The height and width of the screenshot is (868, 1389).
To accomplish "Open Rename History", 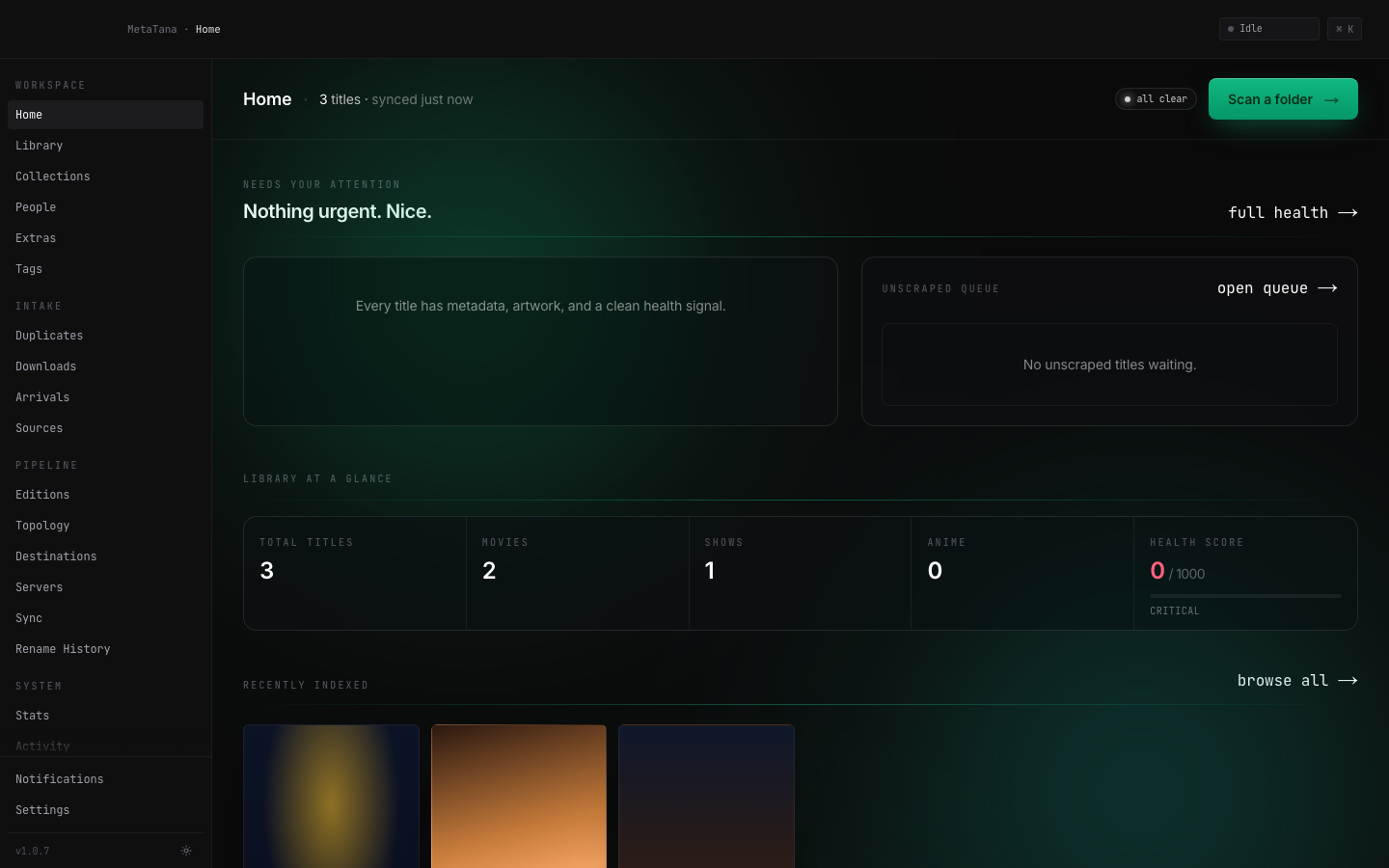I will pos(105,649).
